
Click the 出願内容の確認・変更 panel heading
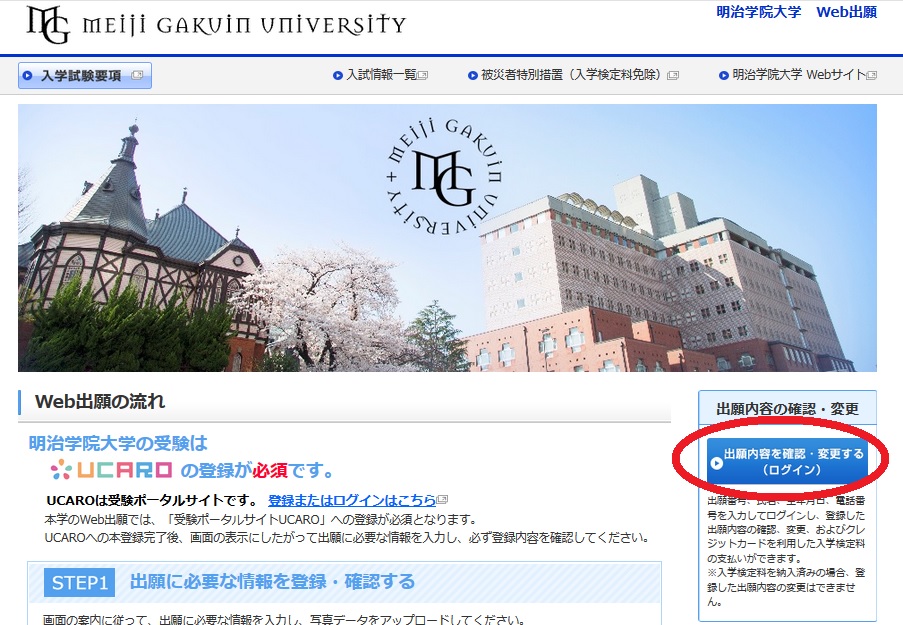pyautogui.click(x=787, y=409)
